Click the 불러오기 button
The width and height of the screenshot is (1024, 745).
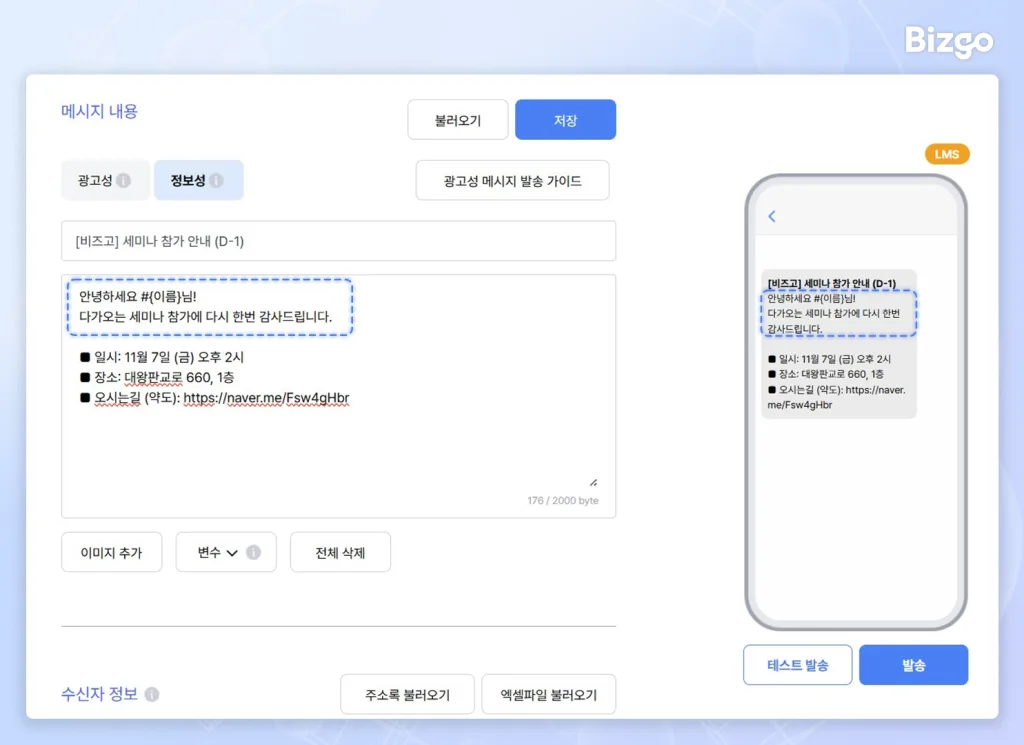point(457,119)
